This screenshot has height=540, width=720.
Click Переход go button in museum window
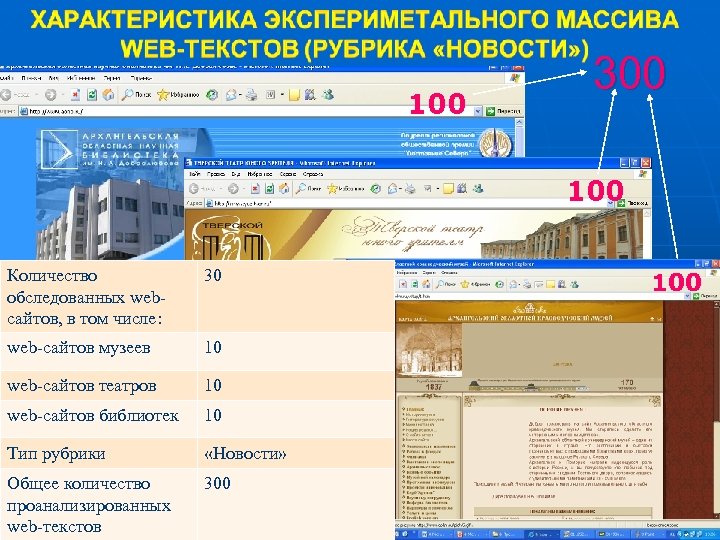706,296
